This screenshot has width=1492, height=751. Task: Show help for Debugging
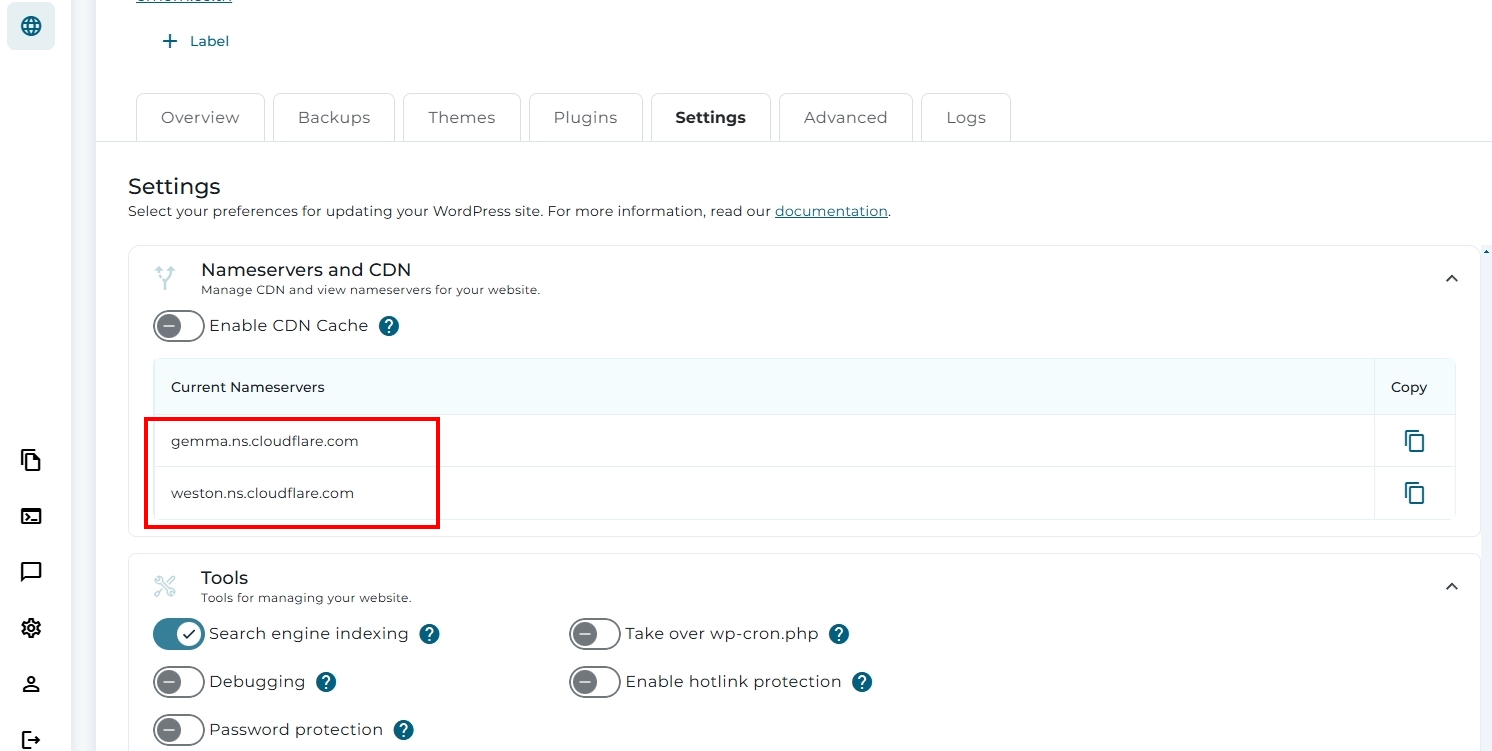[x=326, y=682]
